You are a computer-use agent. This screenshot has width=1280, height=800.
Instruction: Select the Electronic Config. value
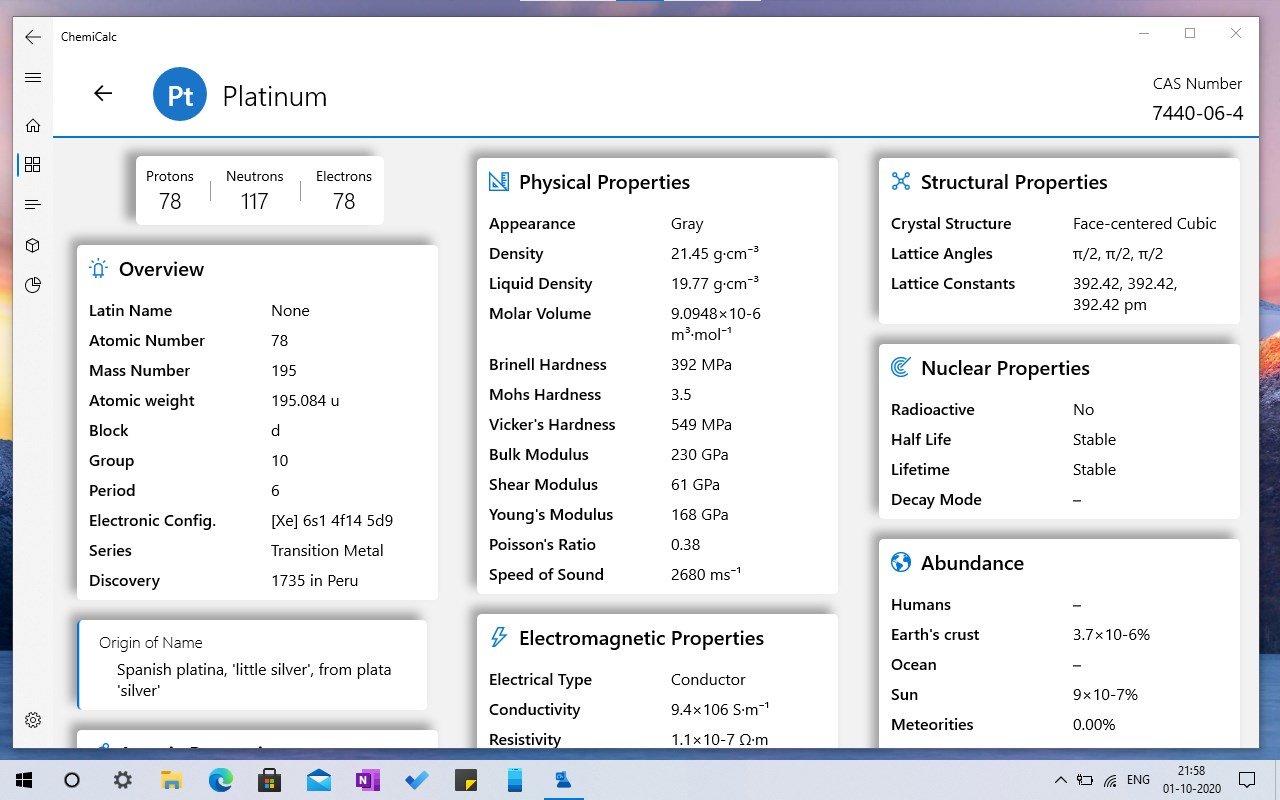coord(332,520)
